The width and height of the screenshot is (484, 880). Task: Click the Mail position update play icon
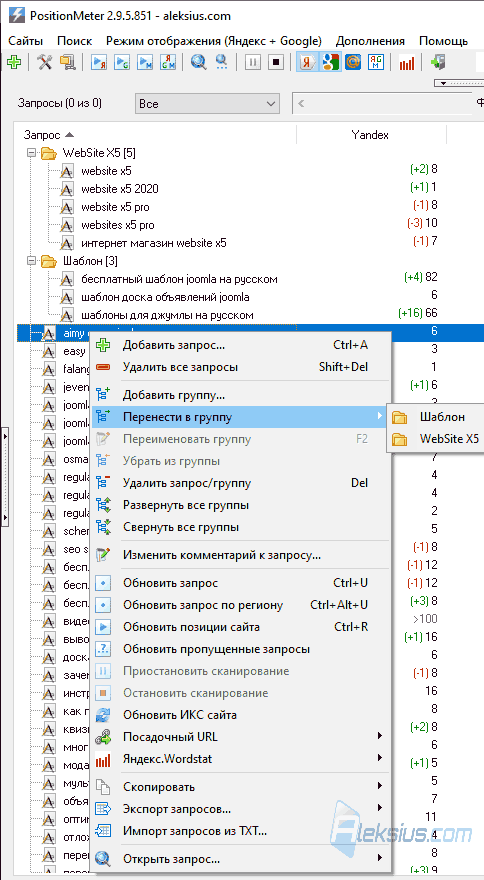coord(145,62)
